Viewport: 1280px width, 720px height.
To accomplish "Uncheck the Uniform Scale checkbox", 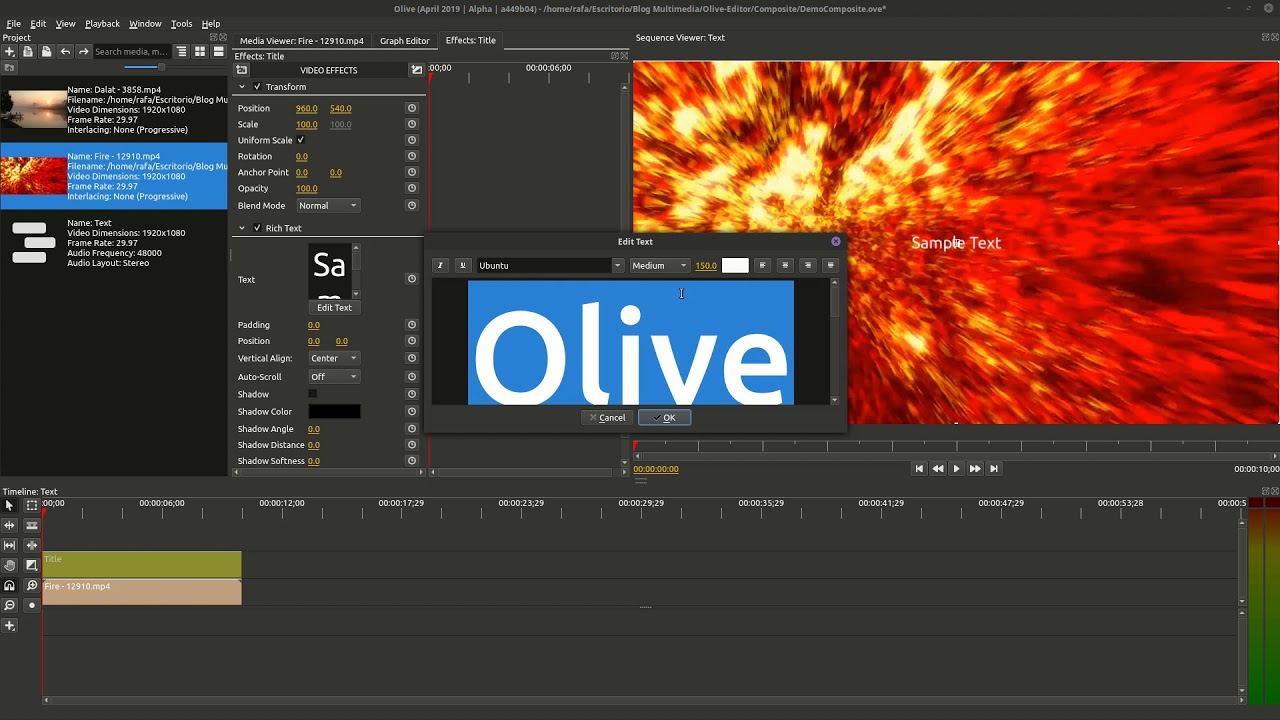I will coord(300,140).
